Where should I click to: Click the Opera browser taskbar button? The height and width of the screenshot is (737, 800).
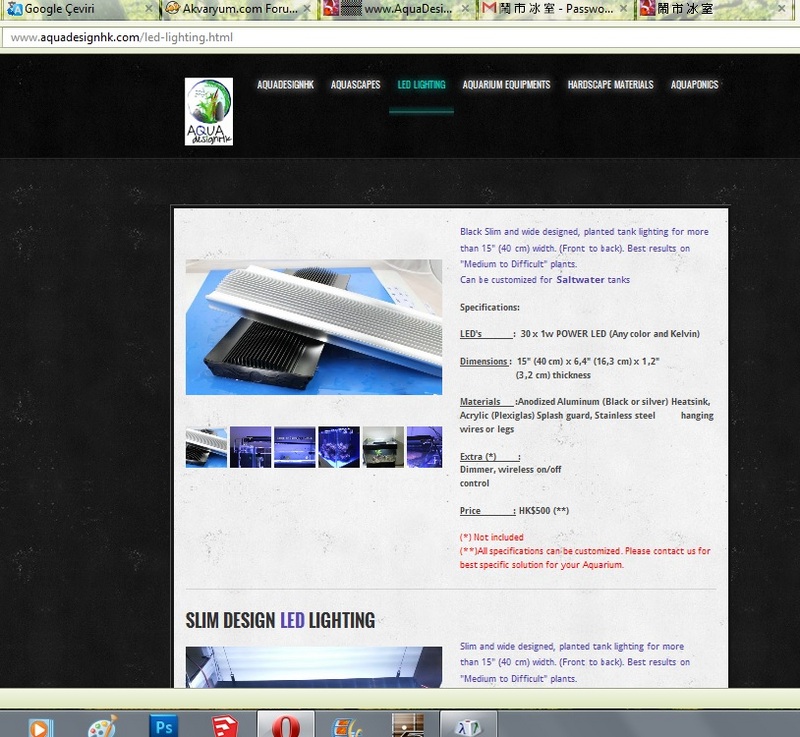coord(286,724)
